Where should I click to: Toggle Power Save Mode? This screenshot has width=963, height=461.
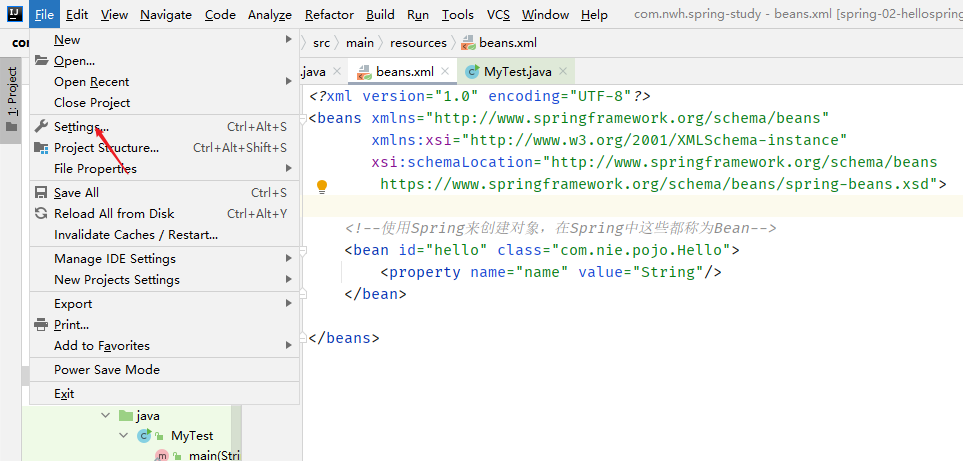click(x=165, y=370)
